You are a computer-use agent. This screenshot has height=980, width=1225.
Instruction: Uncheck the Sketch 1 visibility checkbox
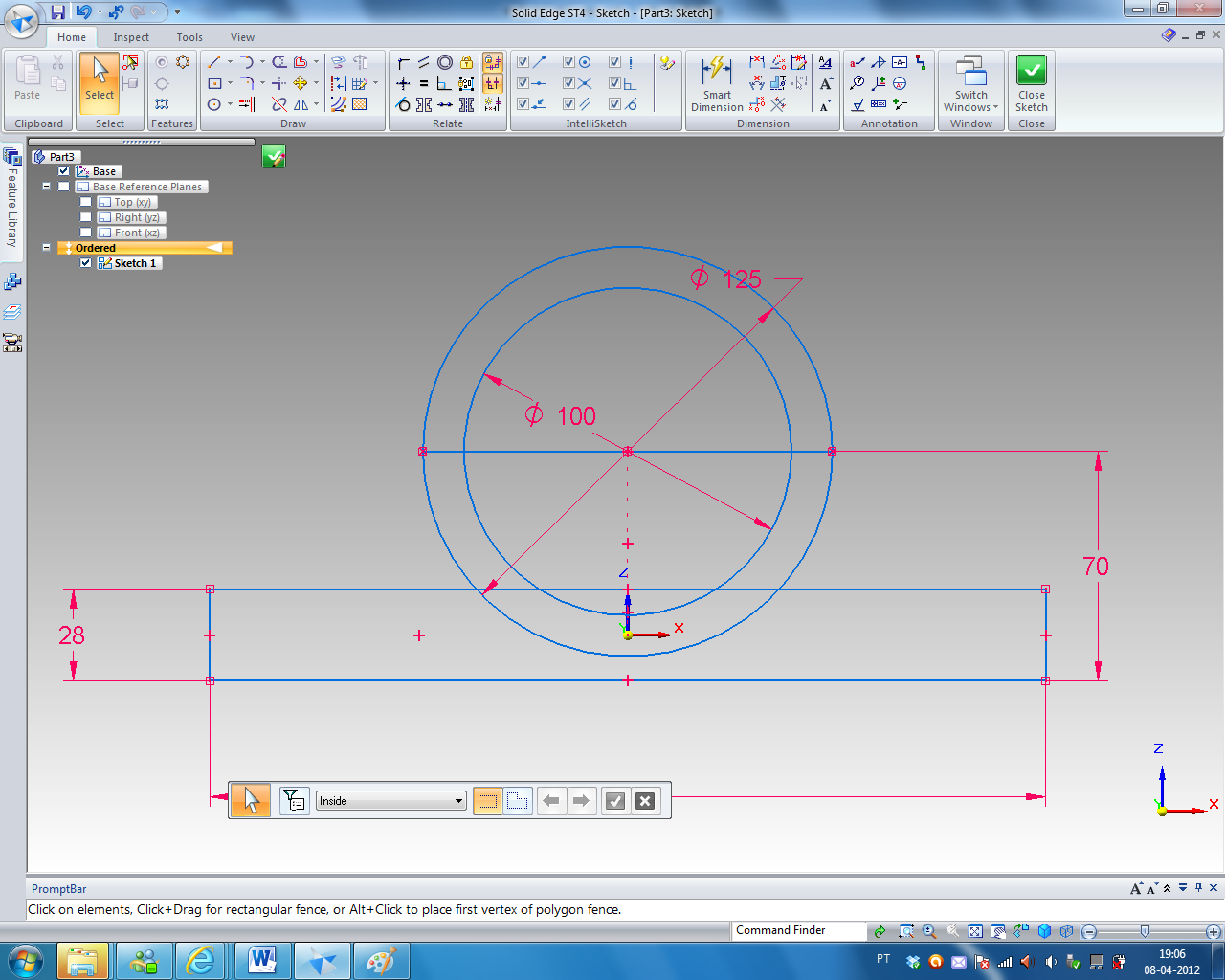click(86, 263)
